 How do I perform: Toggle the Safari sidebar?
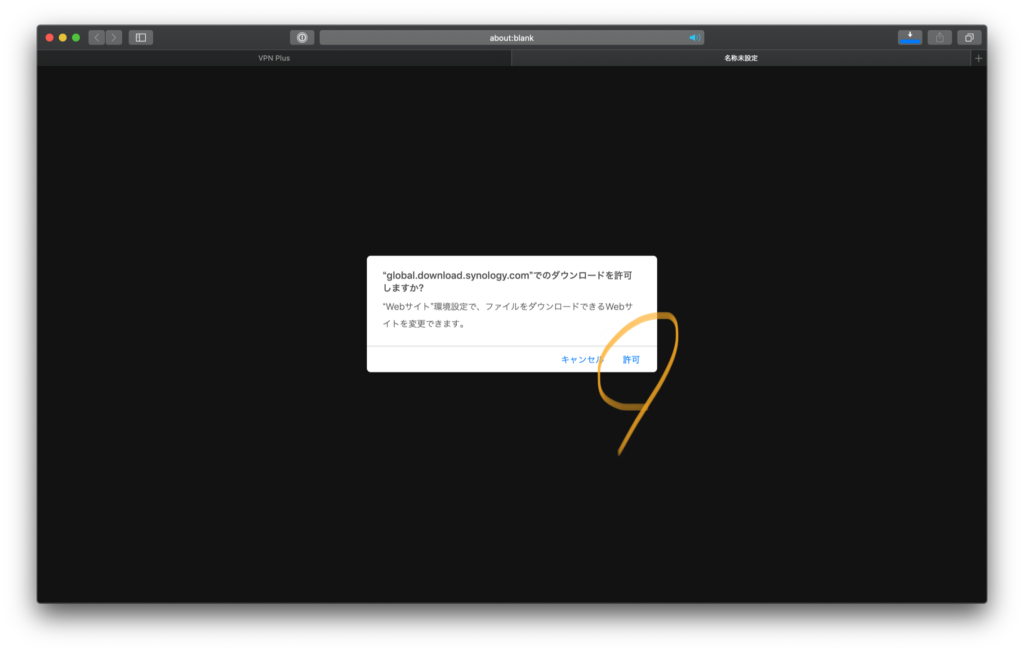[141, 37]
